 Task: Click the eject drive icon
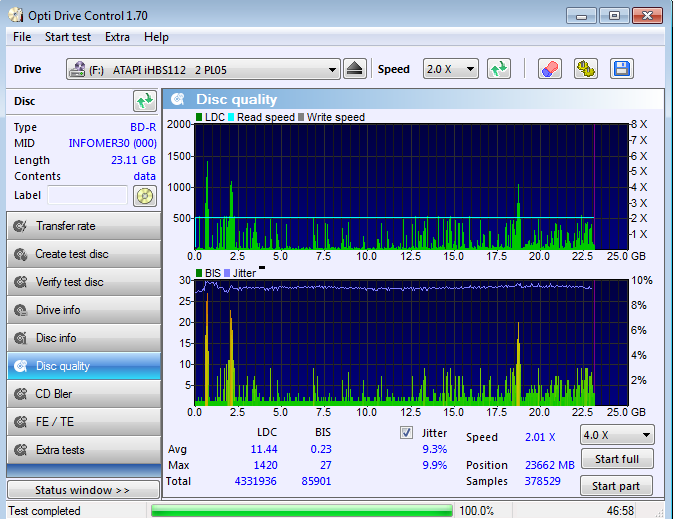[x=354, y=69]
